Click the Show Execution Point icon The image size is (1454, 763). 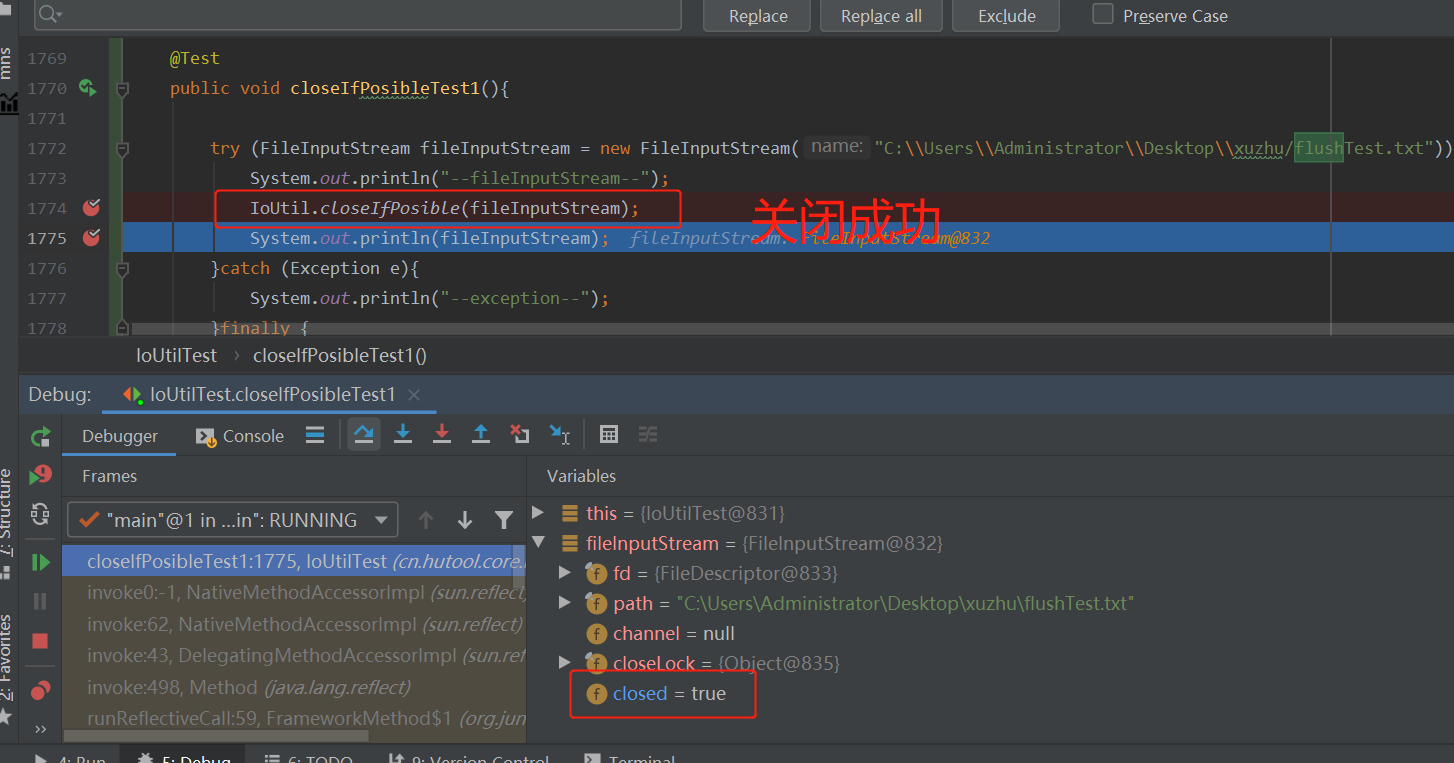tap(314, 434)
